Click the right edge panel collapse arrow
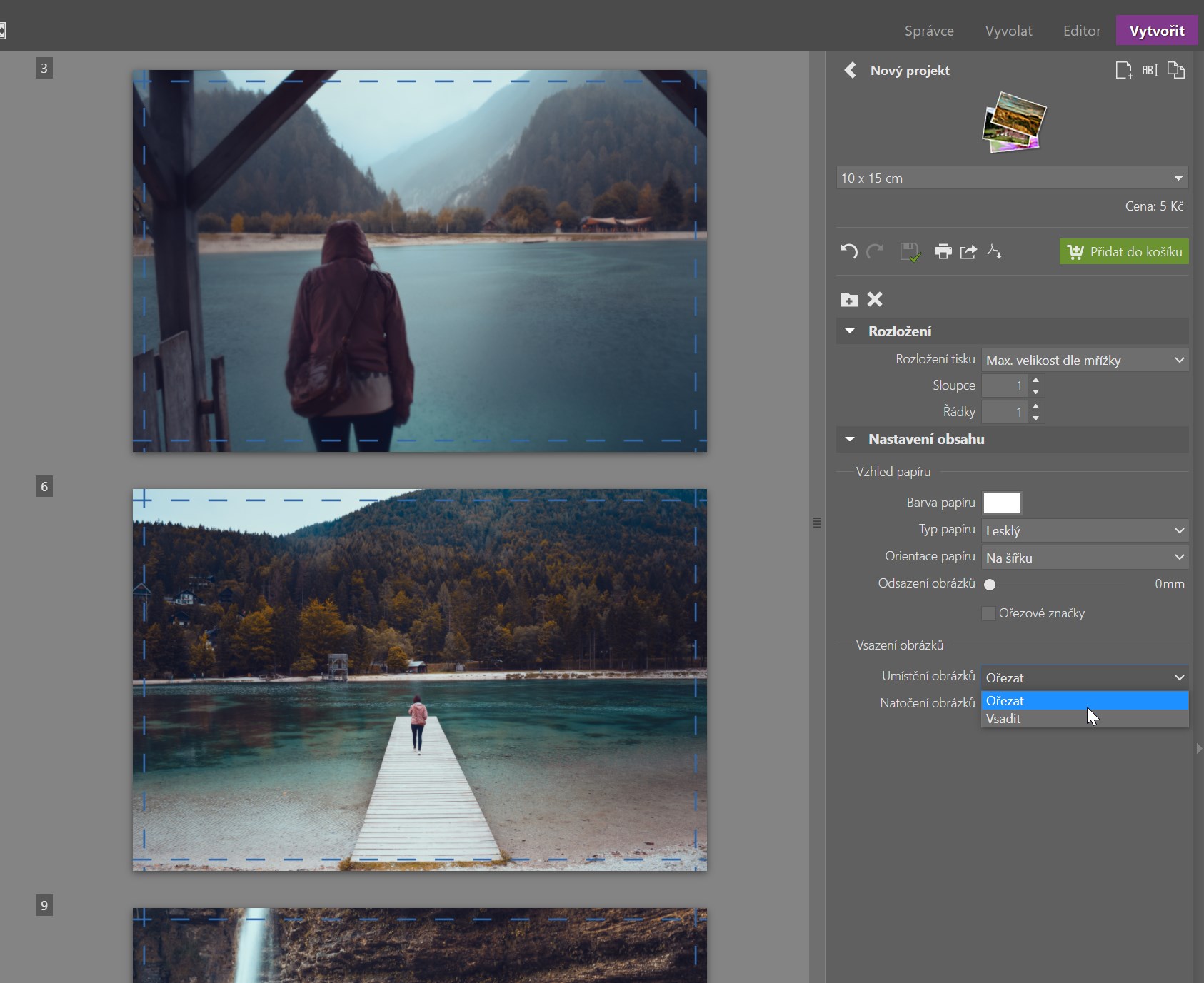The height and width of the screenshot is (983, 1204). (1199, 748)
